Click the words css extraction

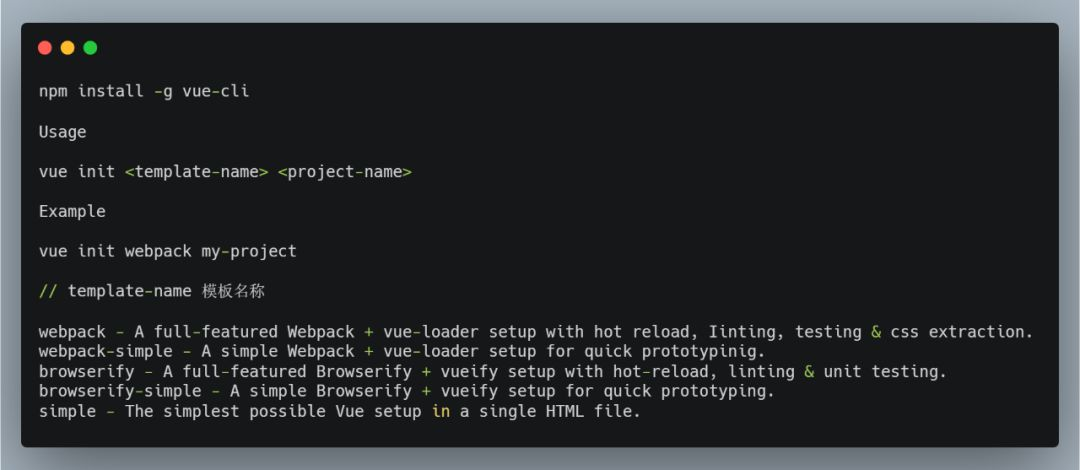coord(962,332)
